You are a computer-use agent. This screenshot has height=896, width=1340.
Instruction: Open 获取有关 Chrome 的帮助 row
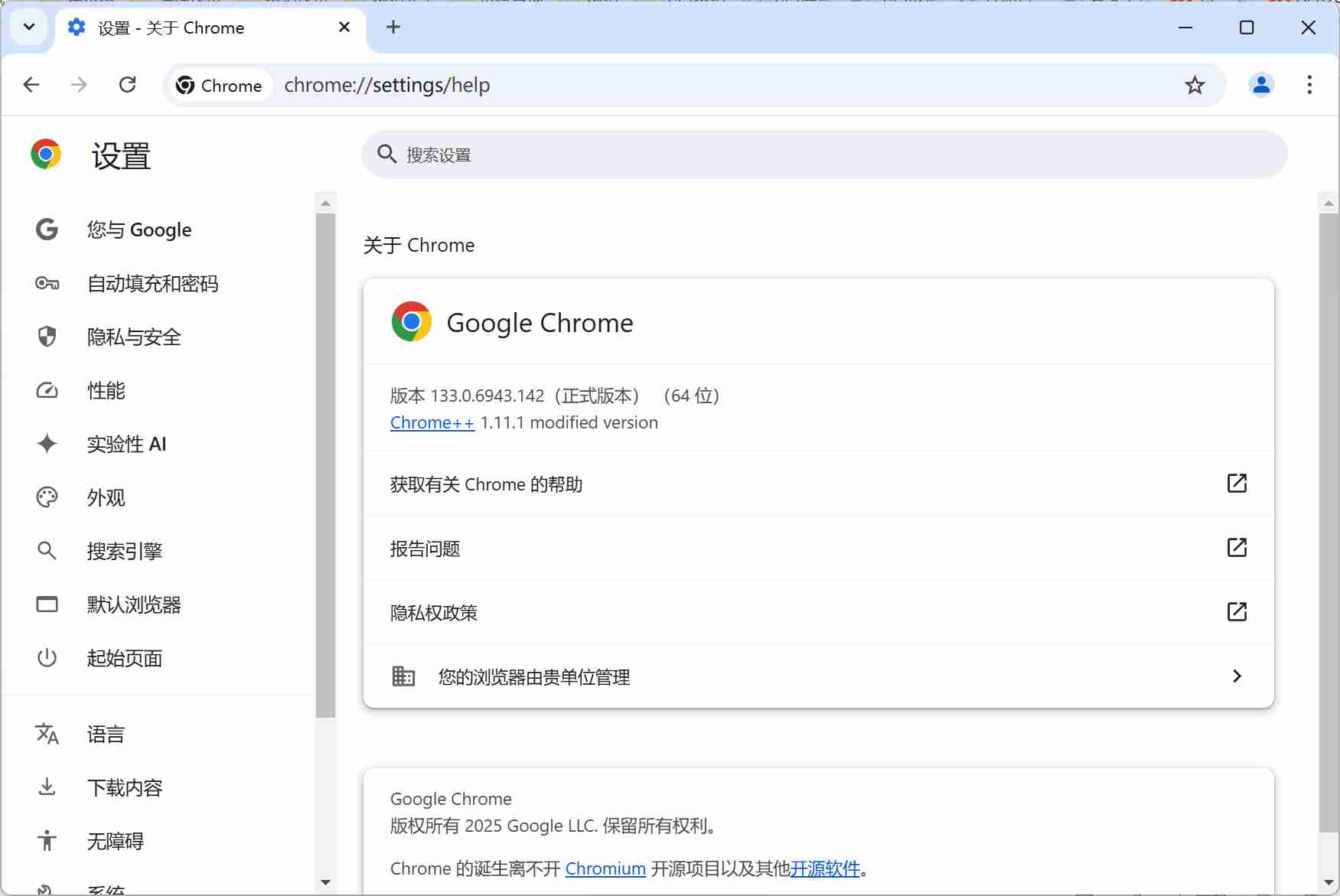click(x=819, y=484)
